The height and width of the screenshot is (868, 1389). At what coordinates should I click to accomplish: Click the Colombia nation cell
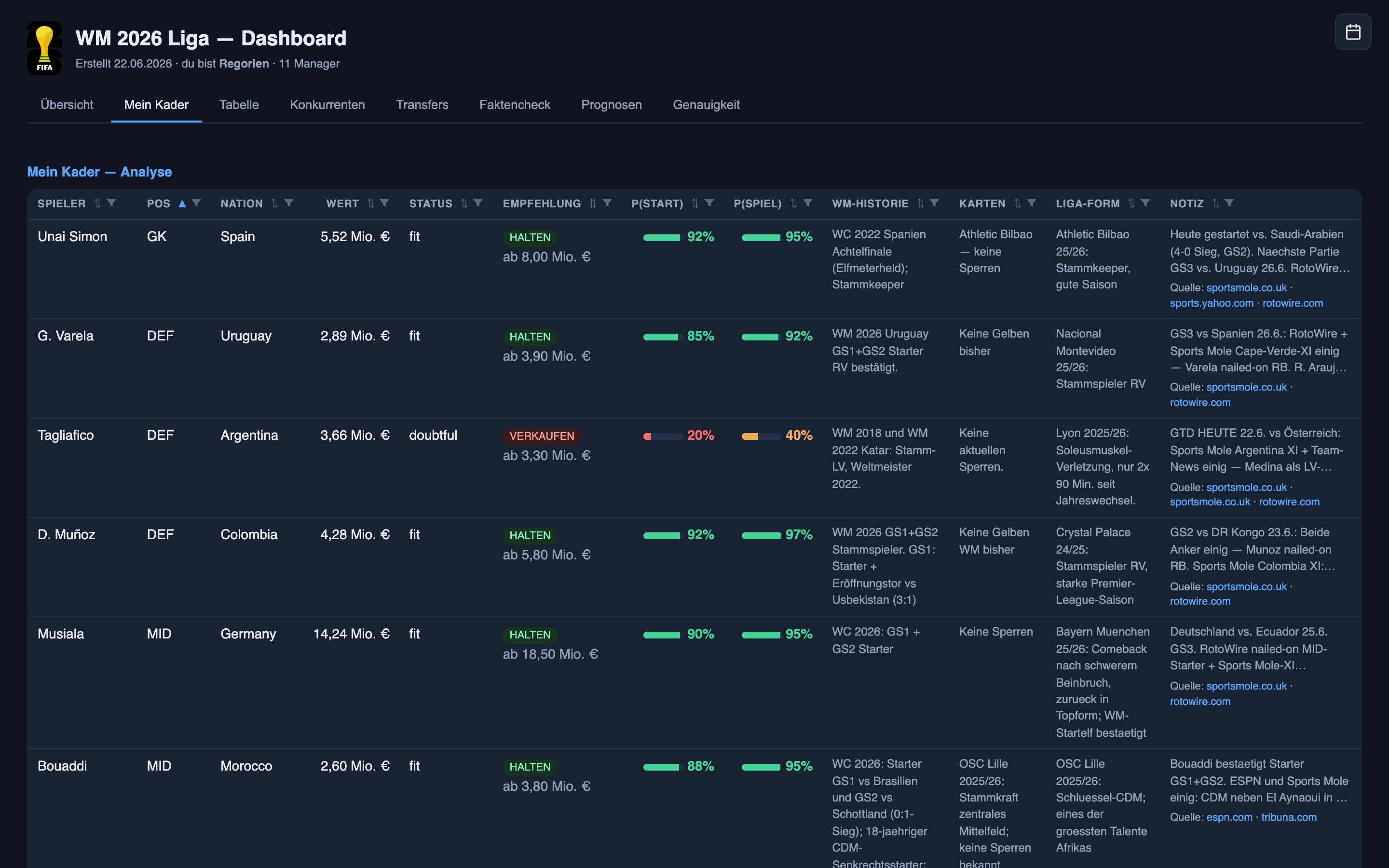[x=248, y=534]
